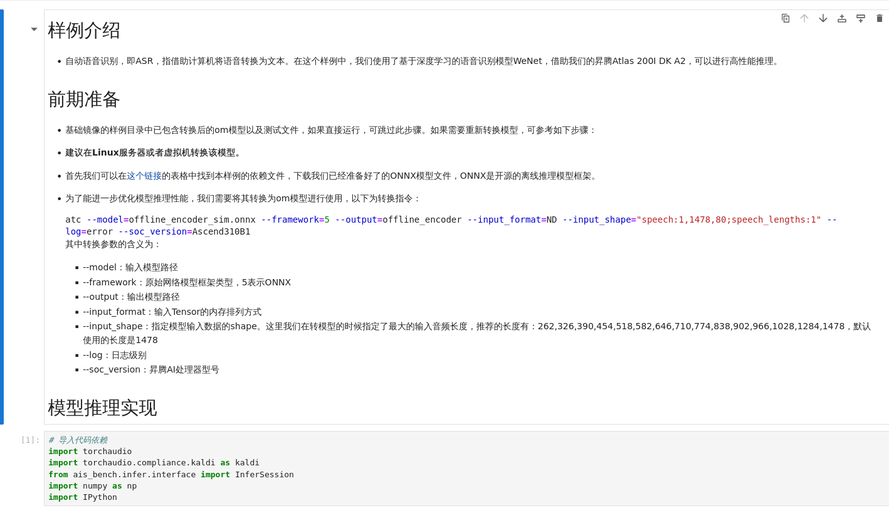The image size is (889, 508).
Task: Click the code line 'import torchaudio'
Action: tap(90, 451)
